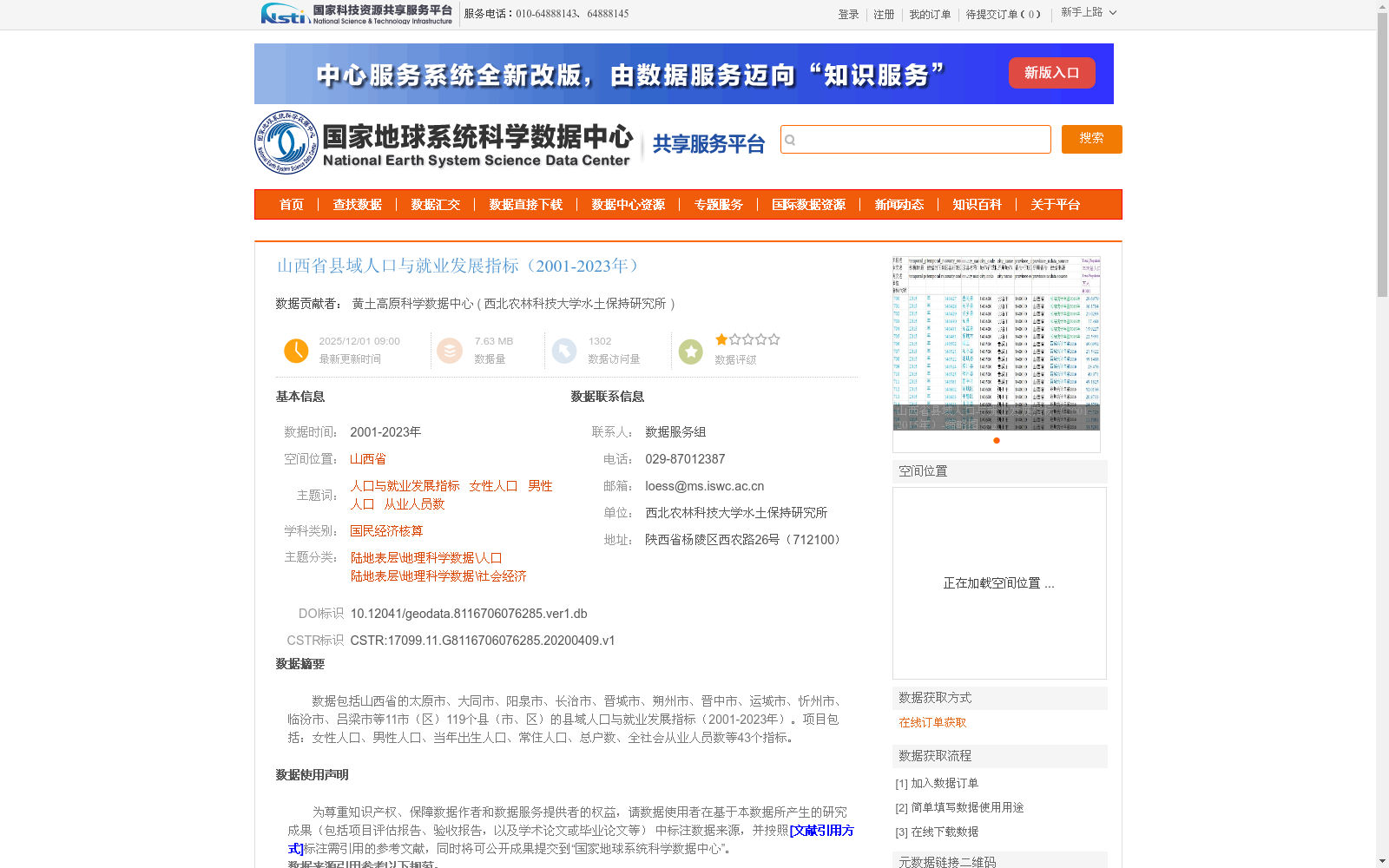Open the 数据汇交 menu item
Image resolution: width=1389 pixels, height=868 pixels.
(x=435, y=205)
